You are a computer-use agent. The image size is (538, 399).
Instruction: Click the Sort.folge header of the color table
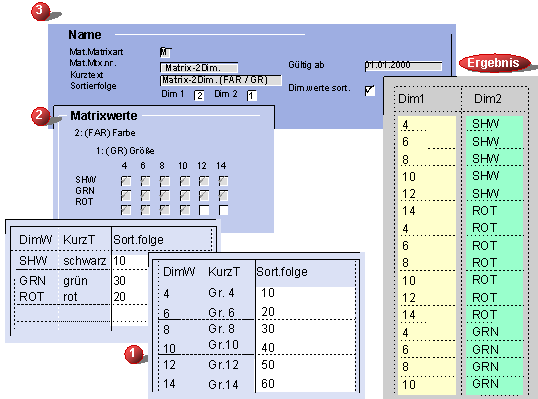point(138,240)
